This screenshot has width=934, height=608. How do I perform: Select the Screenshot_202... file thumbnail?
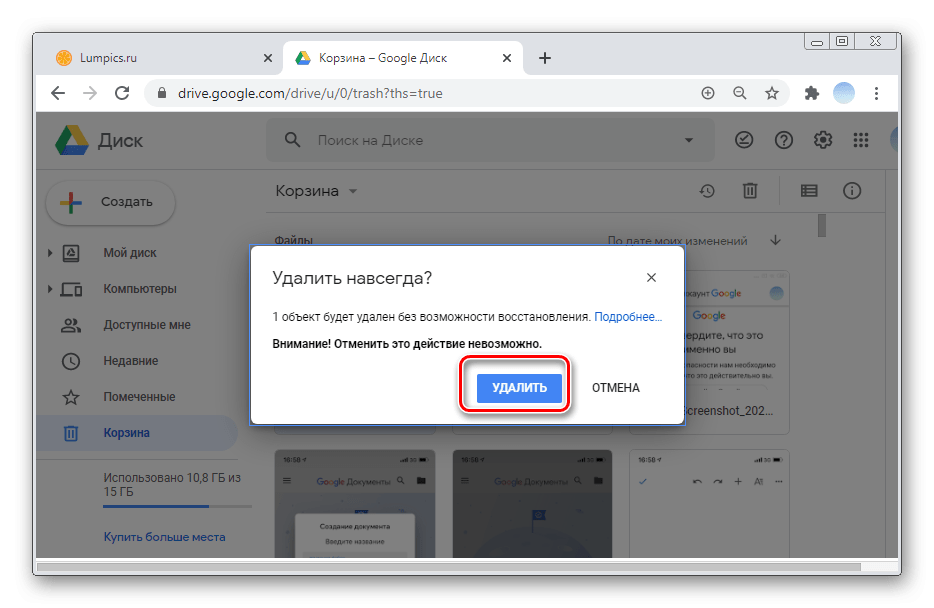[737, 353]
